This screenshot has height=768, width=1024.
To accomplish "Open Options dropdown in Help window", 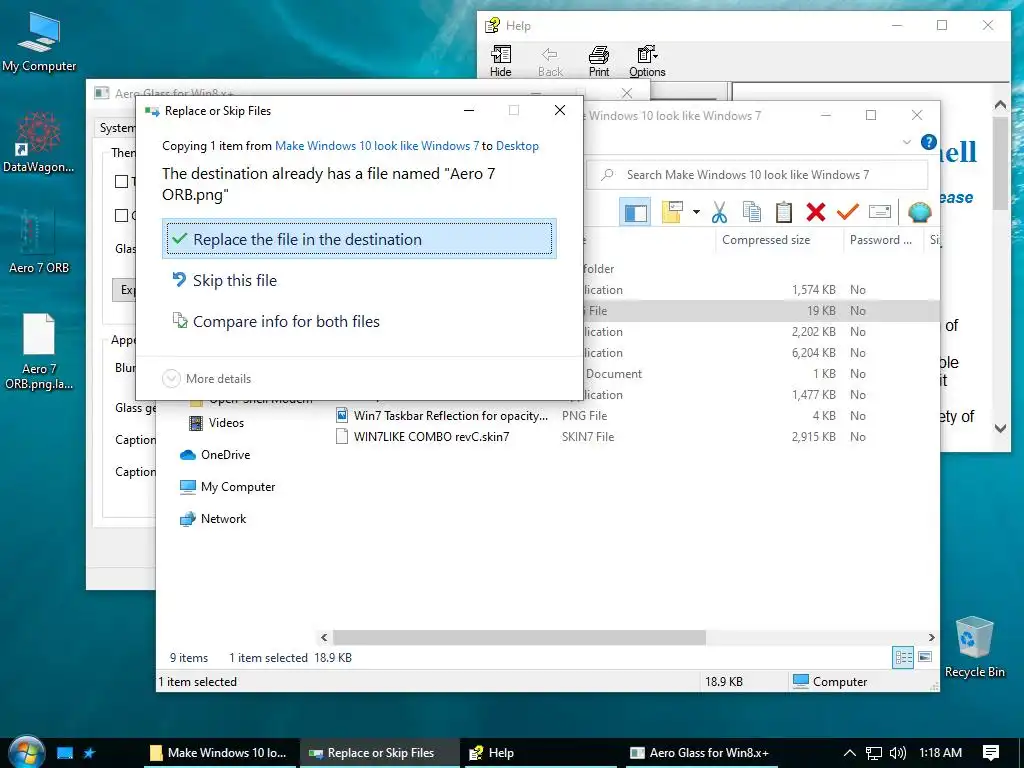I will click(647, 61).
